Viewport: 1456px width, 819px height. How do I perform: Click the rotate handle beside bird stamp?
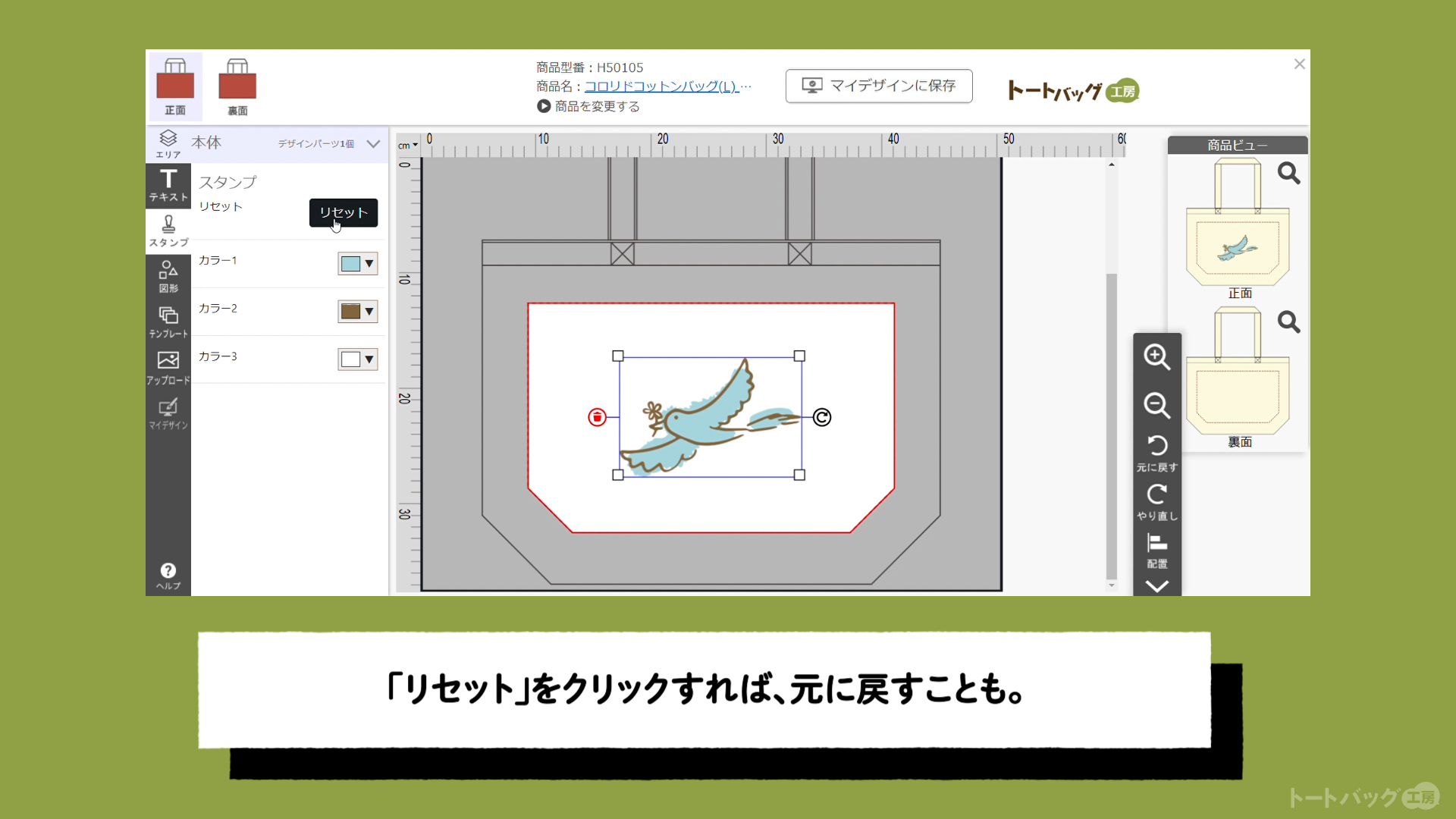(x=822, y=417)
